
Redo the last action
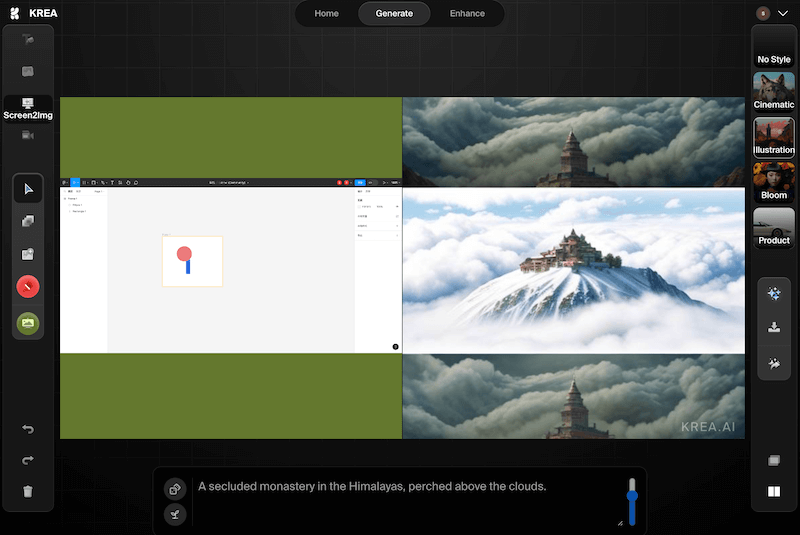pos(28,460)
